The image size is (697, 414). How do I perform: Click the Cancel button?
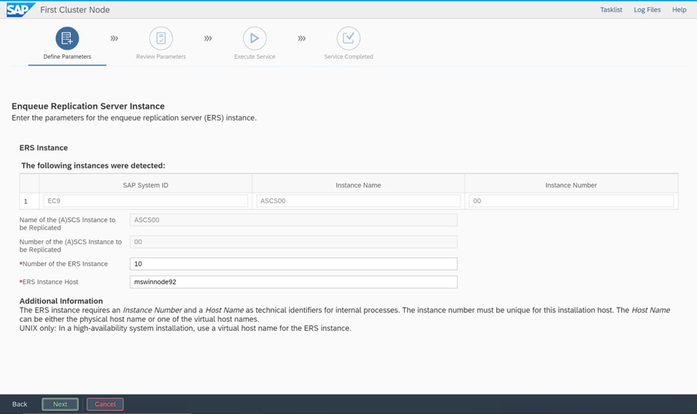pos(105,404)
